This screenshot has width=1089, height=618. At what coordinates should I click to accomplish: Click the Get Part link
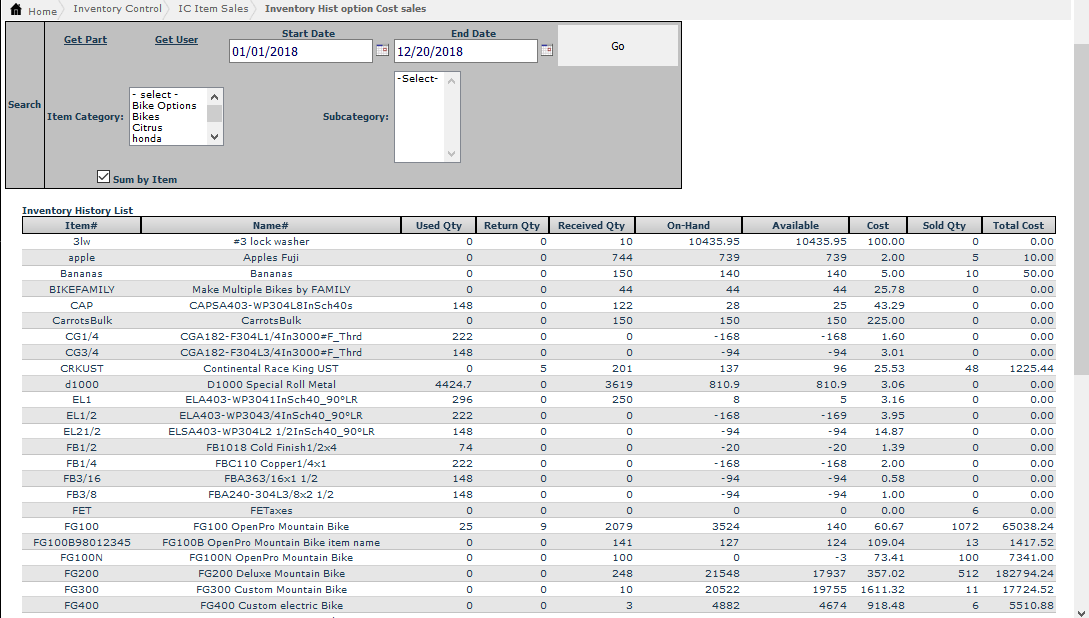coord(85,40)
